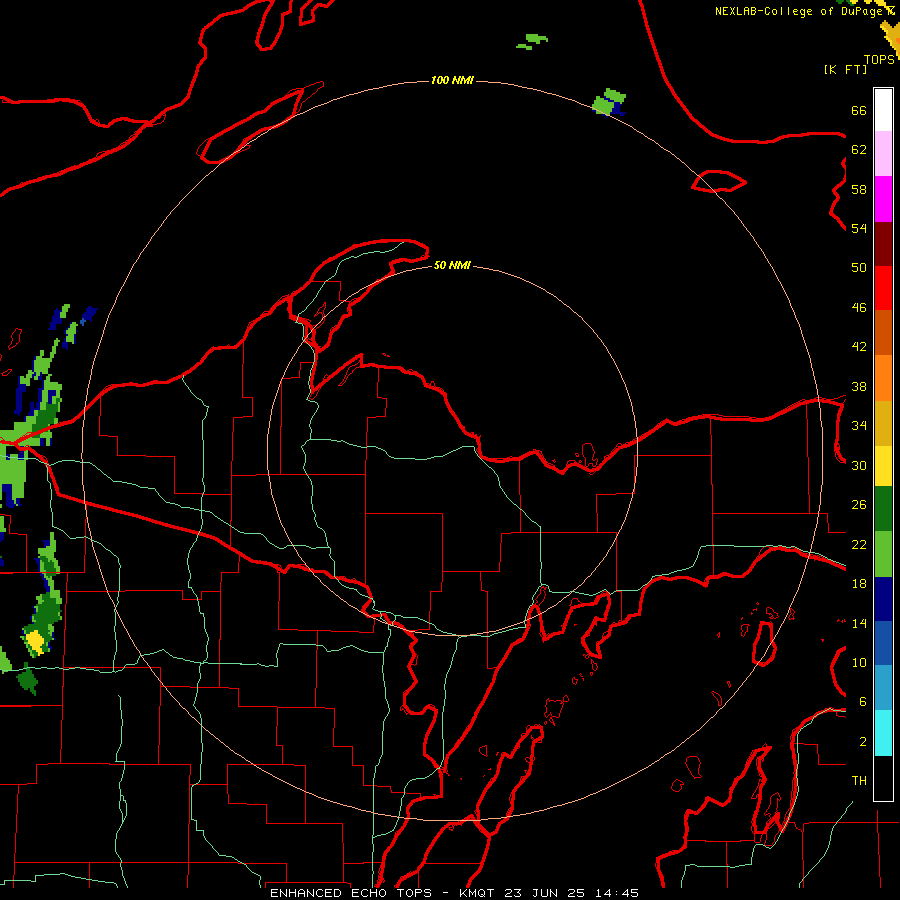900x900 pixels.
Task: Click the dark red legend swatch
Action: pos(883,244)
